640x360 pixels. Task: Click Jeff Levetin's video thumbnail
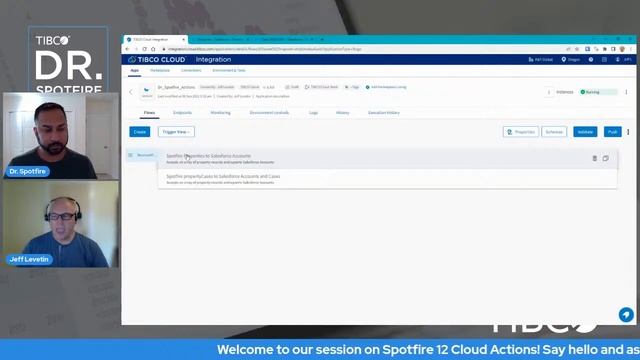click(x=61, y=224)
